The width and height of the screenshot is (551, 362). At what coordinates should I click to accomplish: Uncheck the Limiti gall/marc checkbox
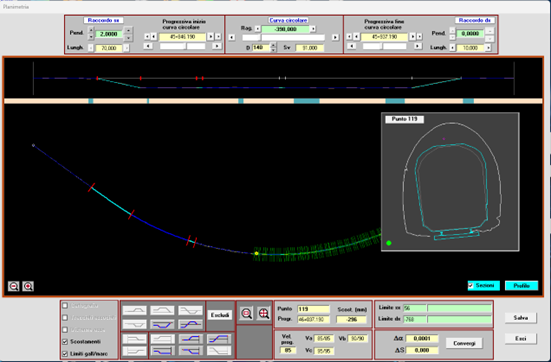(65, 354)
